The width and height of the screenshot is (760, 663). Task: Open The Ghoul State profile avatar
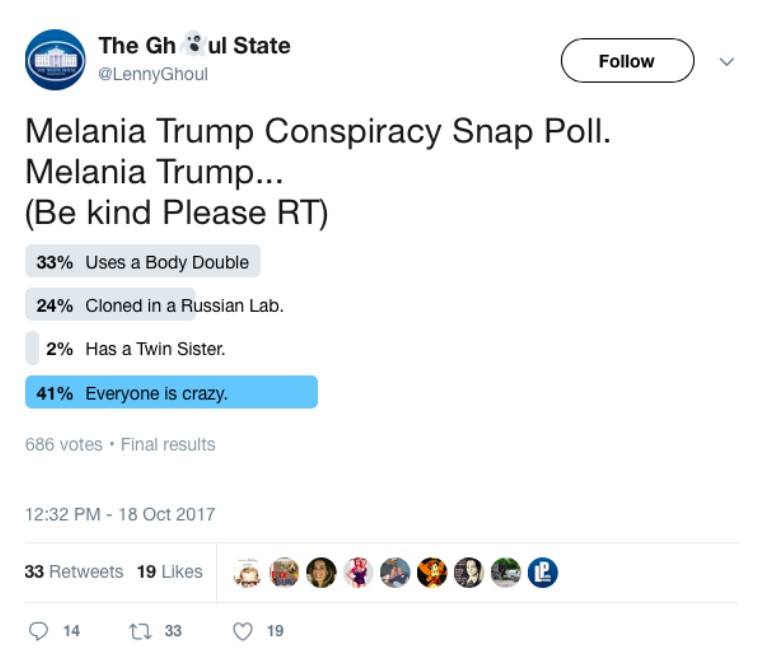click(55, 60)
